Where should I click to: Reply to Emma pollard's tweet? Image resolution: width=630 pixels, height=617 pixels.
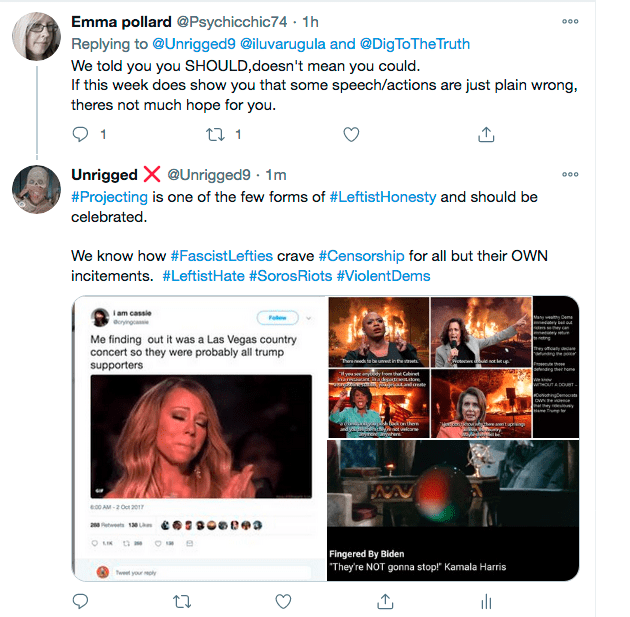click(x=82, y=133)
